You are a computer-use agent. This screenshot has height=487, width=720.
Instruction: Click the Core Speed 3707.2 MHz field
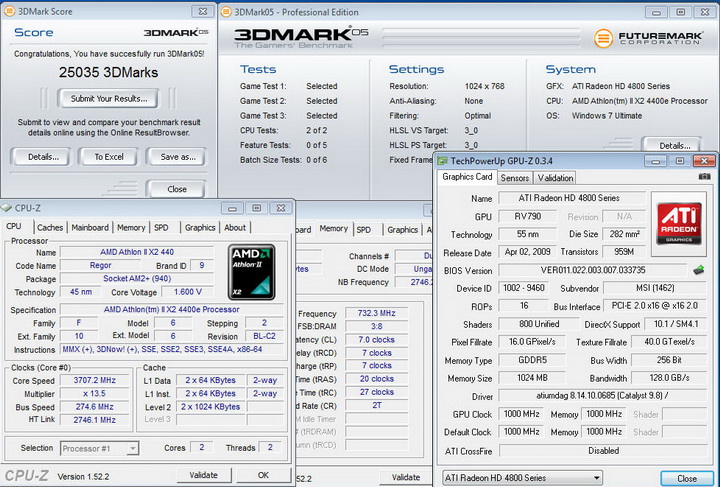(95, 381)
